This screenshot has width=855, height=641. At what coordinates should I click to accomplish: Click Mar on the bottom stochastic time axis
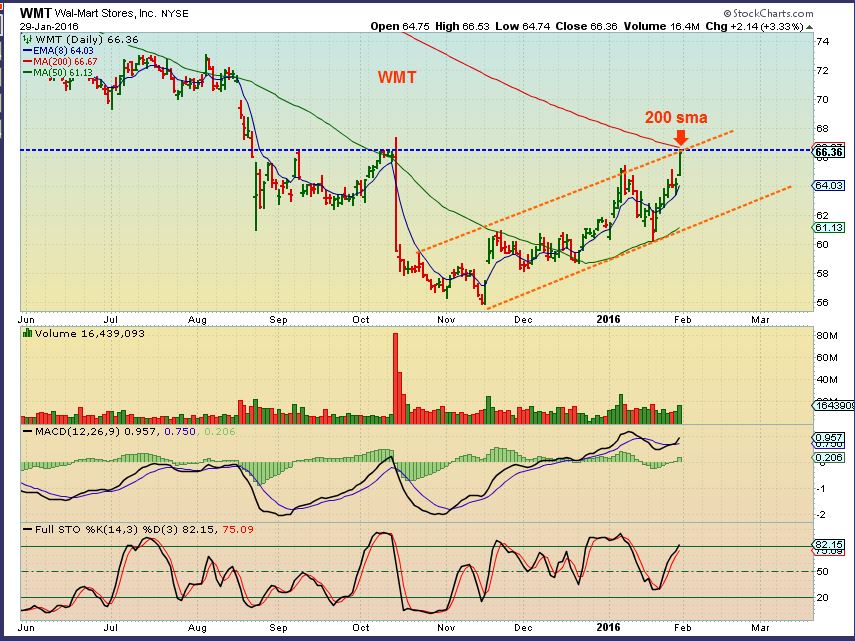pos(760,627)
